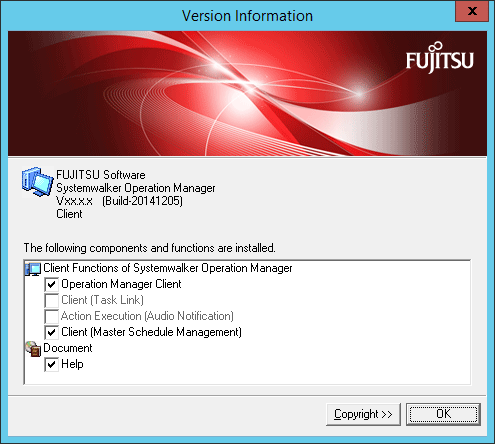The image size is (495, 444).
Task: Click the '(Build-20141205)' version text
Action: [142, 201]
